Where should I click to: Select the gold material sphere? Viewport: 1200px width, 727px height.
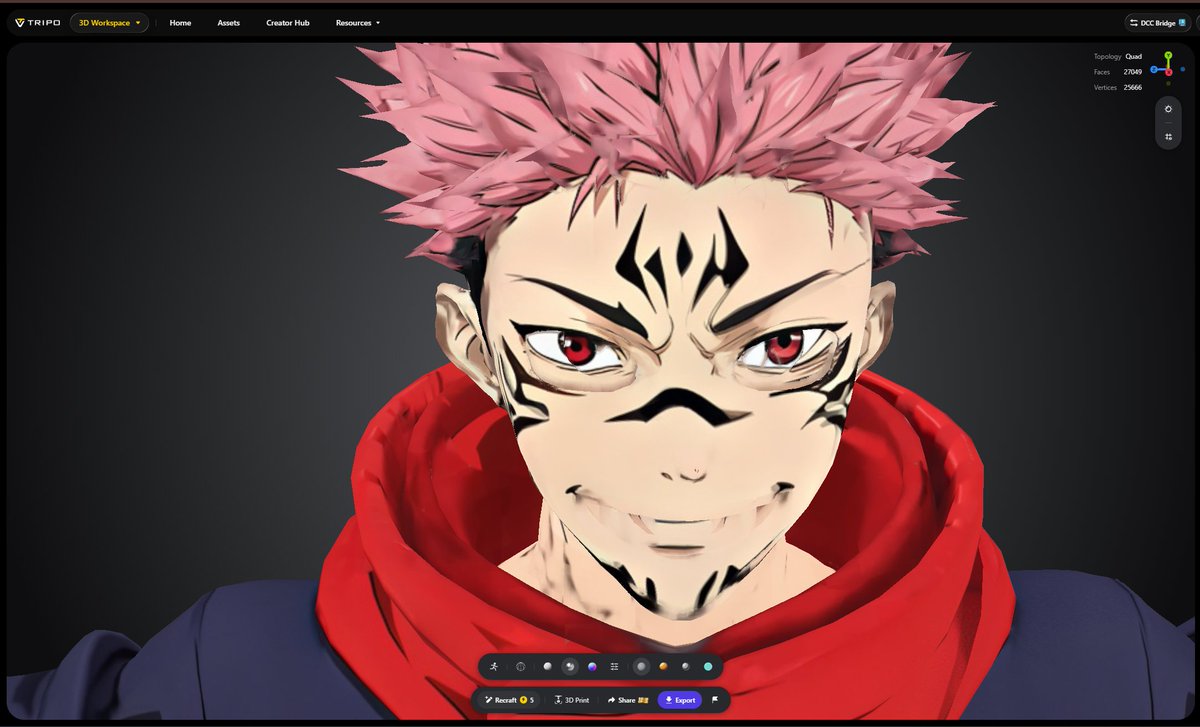point(663,666)
